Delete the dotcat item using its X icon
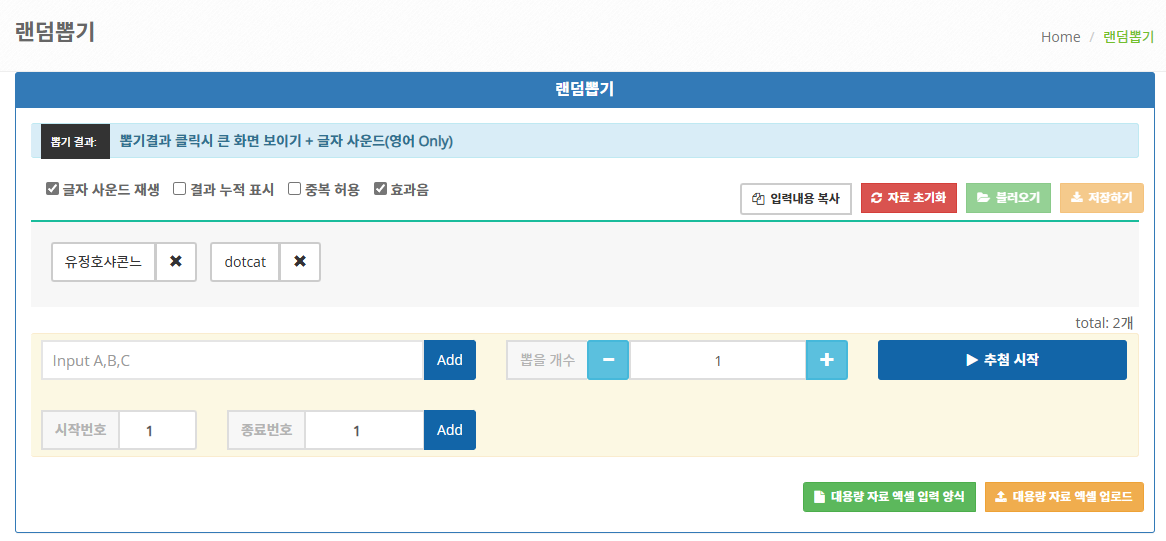Viewport: 1166px width, 541px height. point(300,262)
